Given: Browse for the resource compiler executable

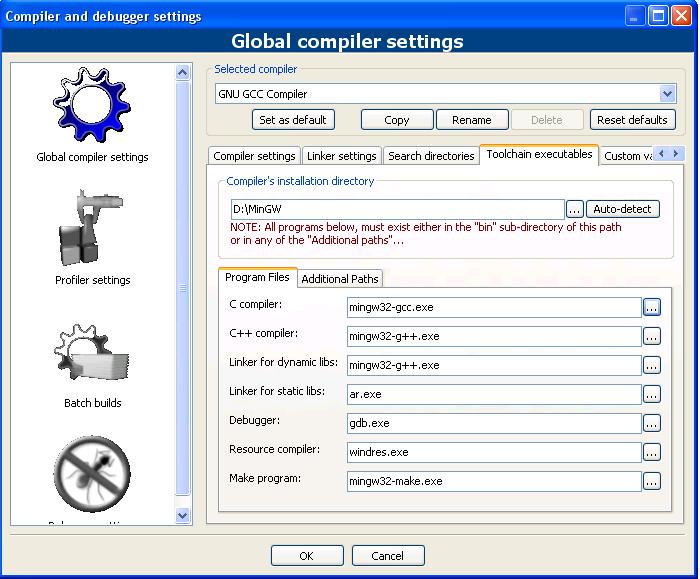Looking at the screenshot, I should pyautogui.click(x=651, y=452).
